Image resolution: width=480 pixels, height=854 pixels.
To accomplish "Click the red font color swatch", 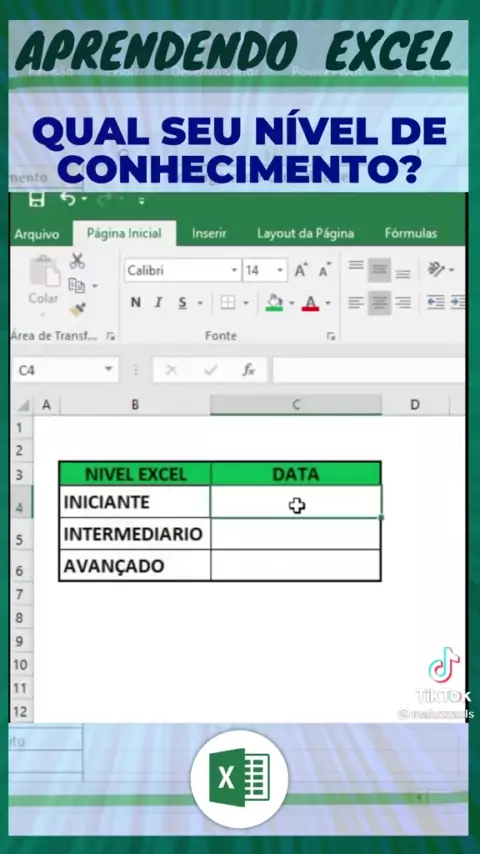I will click(311, 303).
